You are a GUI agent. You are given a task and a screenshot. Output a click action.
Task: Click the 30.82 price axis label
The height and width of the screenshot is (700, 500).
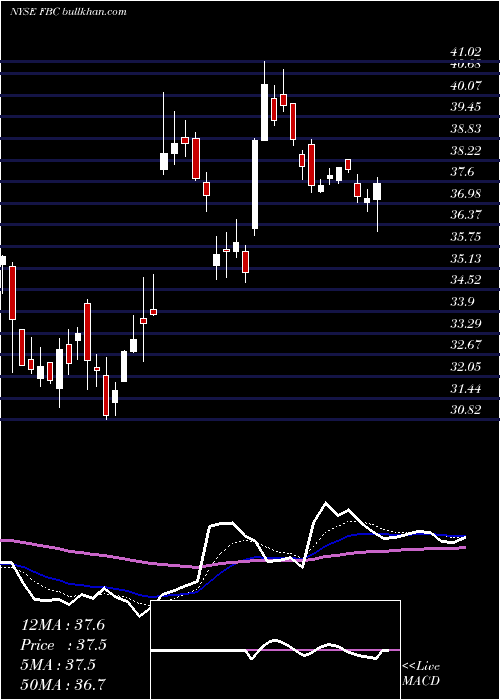tap(466, 410)
